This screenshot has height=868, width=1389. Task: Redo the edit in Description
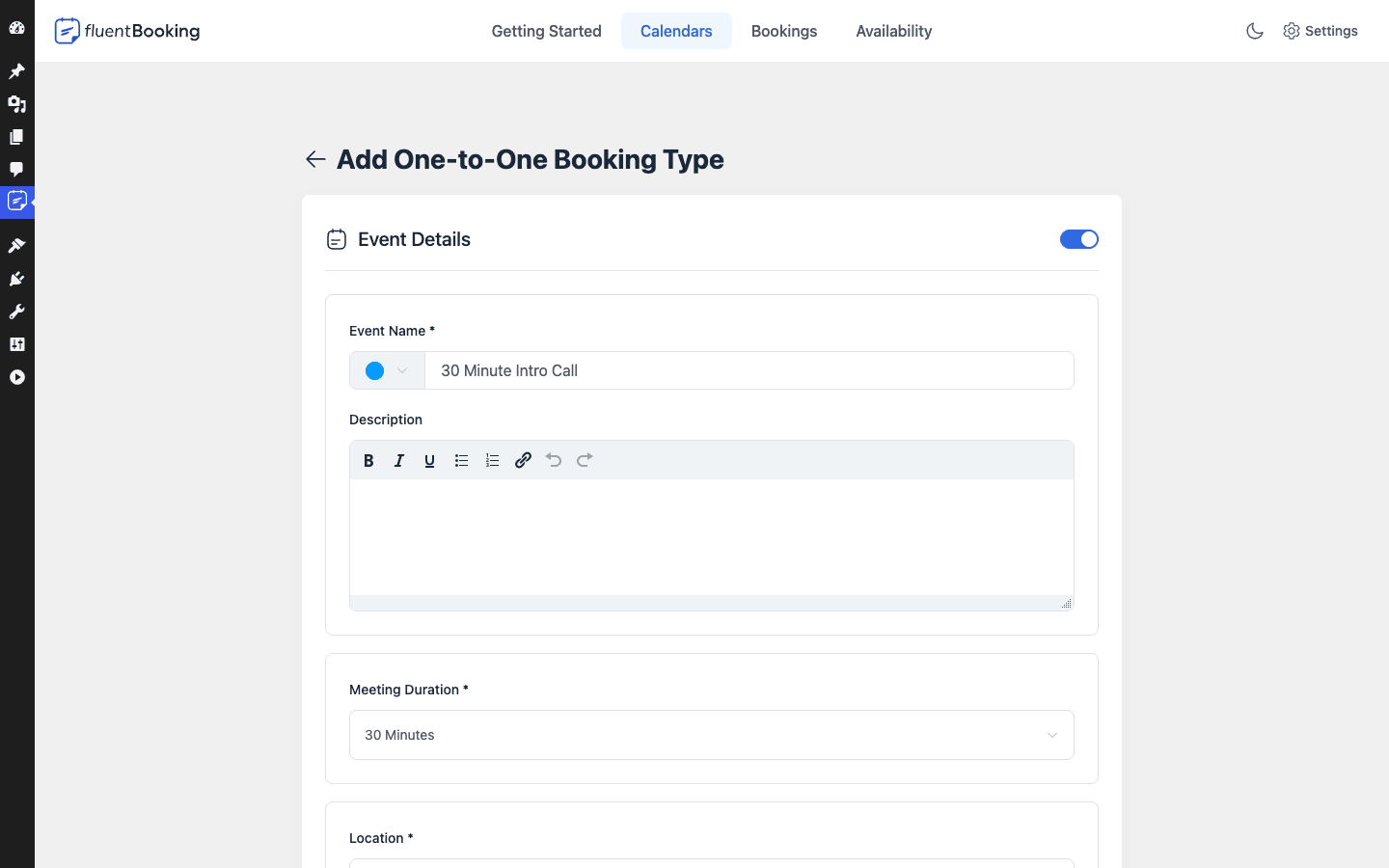pyautogui.click(x=585, y=461)
